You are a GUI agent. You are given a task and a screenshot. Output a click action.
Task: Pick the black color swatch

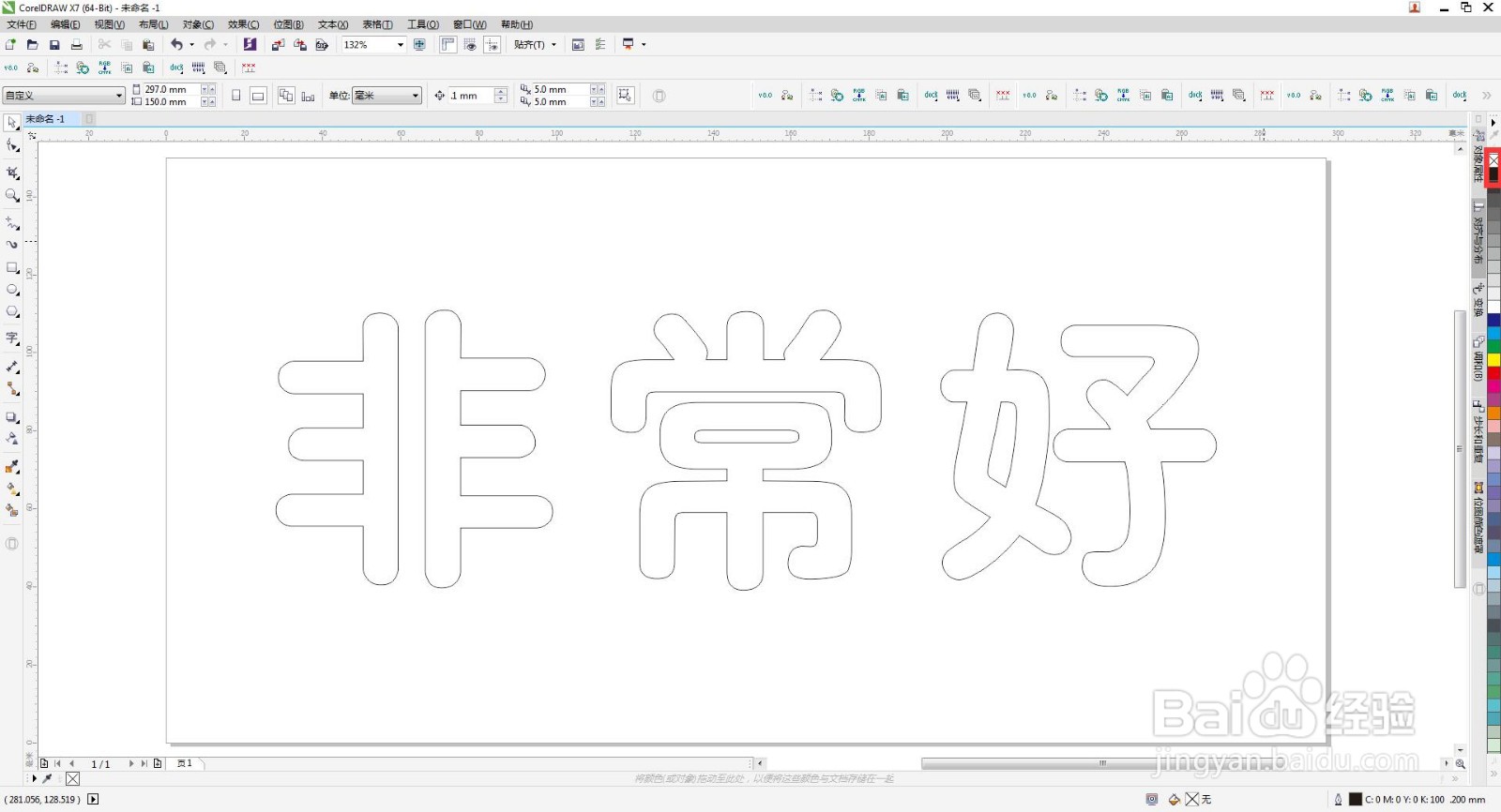tap(1493, 174)
